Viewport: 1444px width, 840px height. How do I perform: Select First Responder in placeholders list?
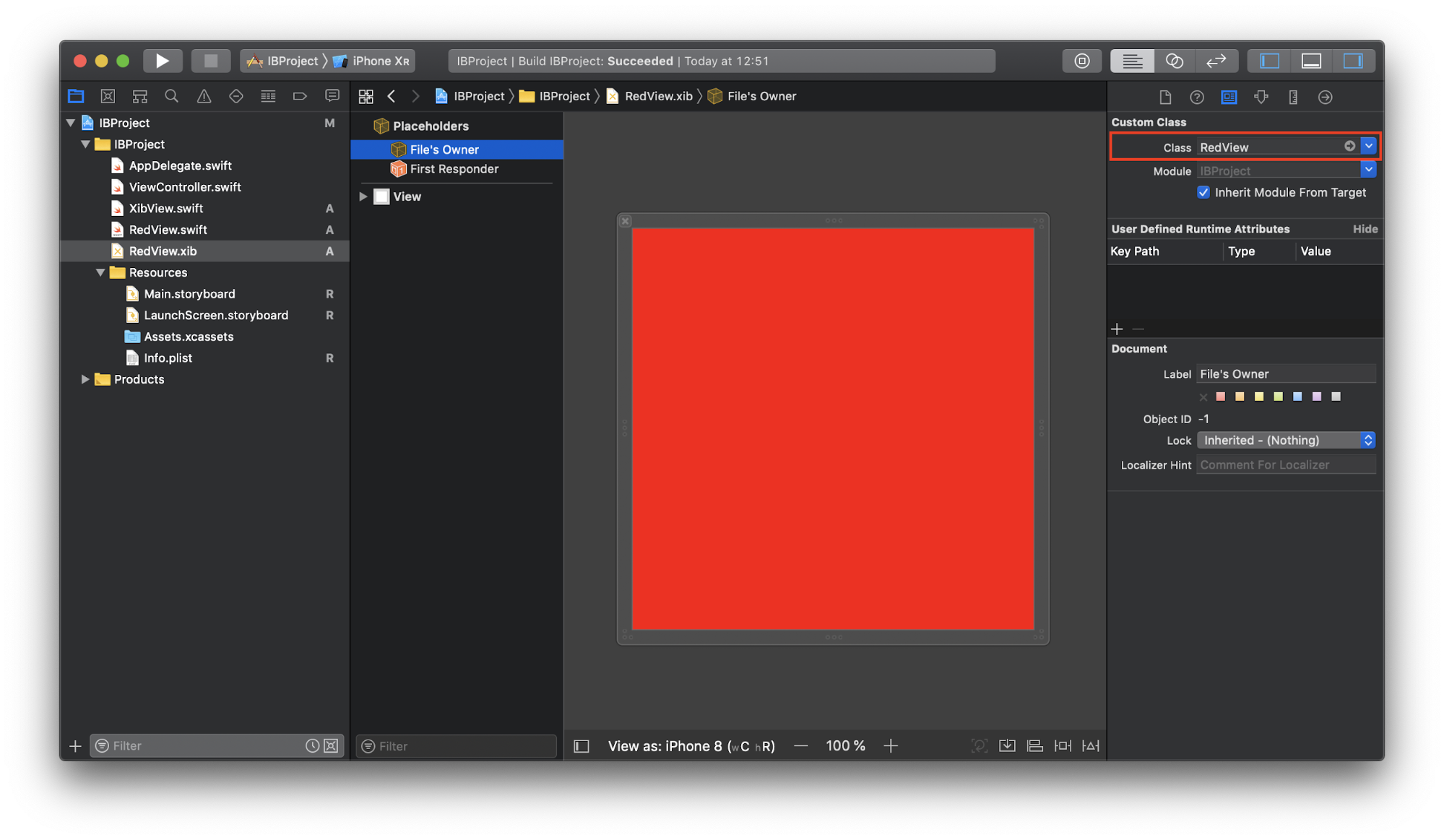pos(454,168)
